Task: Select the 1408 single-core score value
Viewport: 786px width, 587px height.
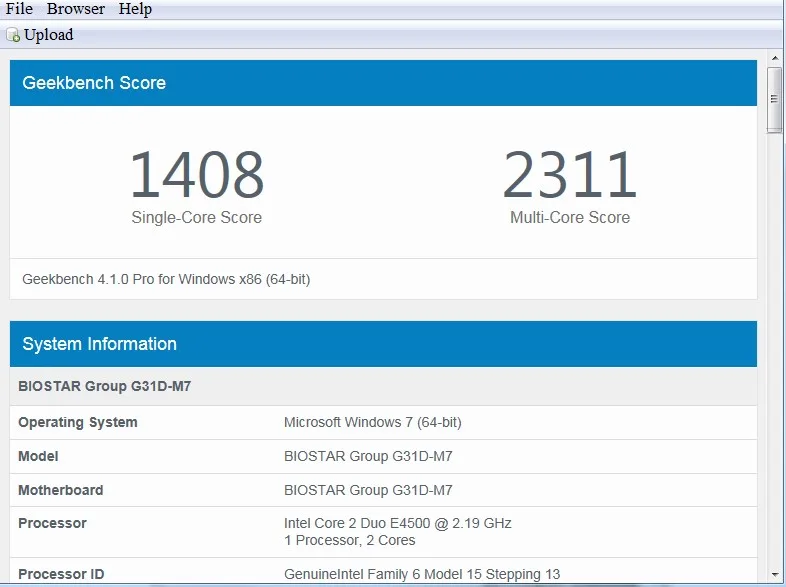Action: click(x=196, y=174)
